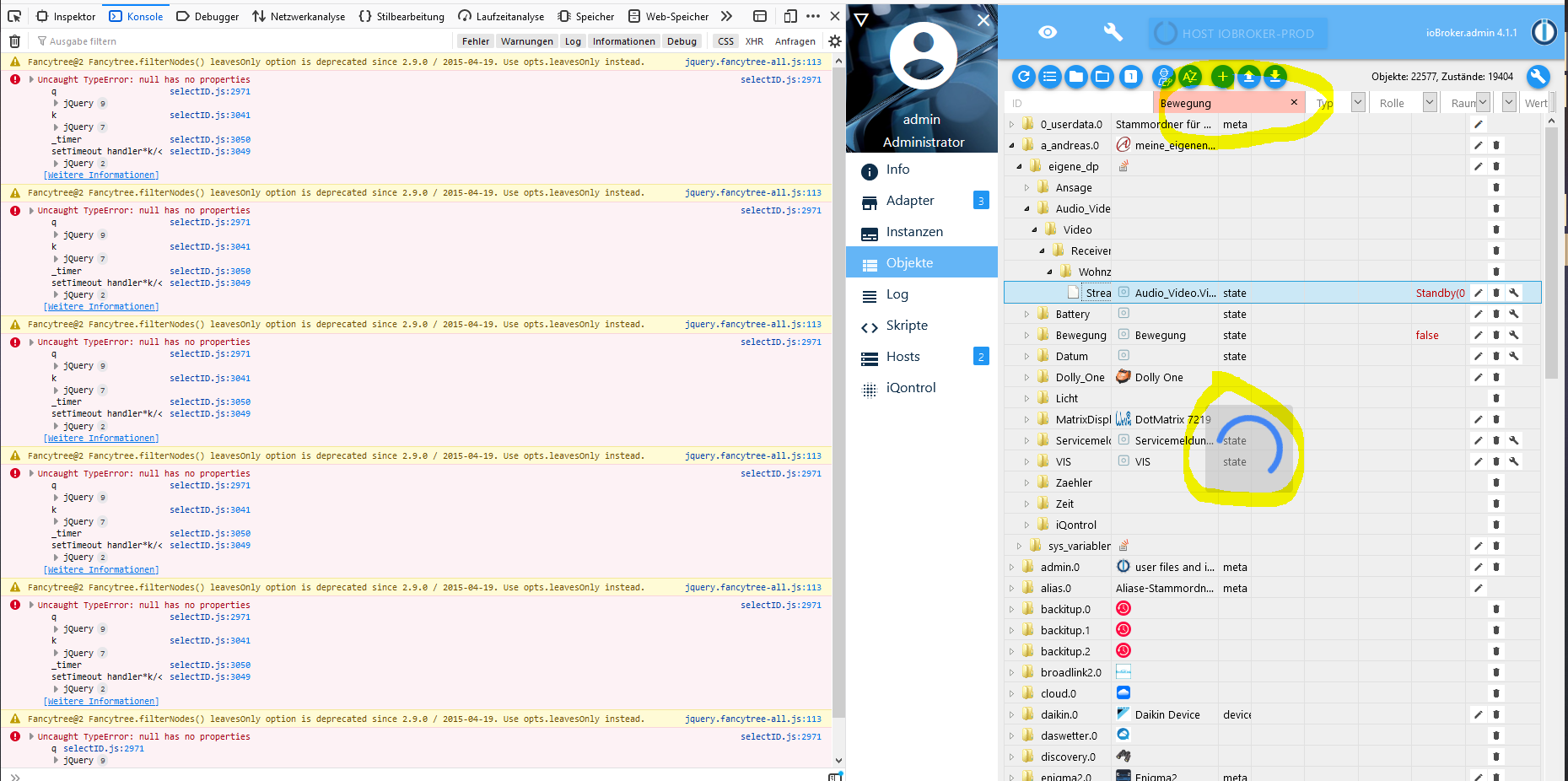Screen dimensions: 1568x781
Task: Edit the alias.0 object
Action: coord(1478,588)
